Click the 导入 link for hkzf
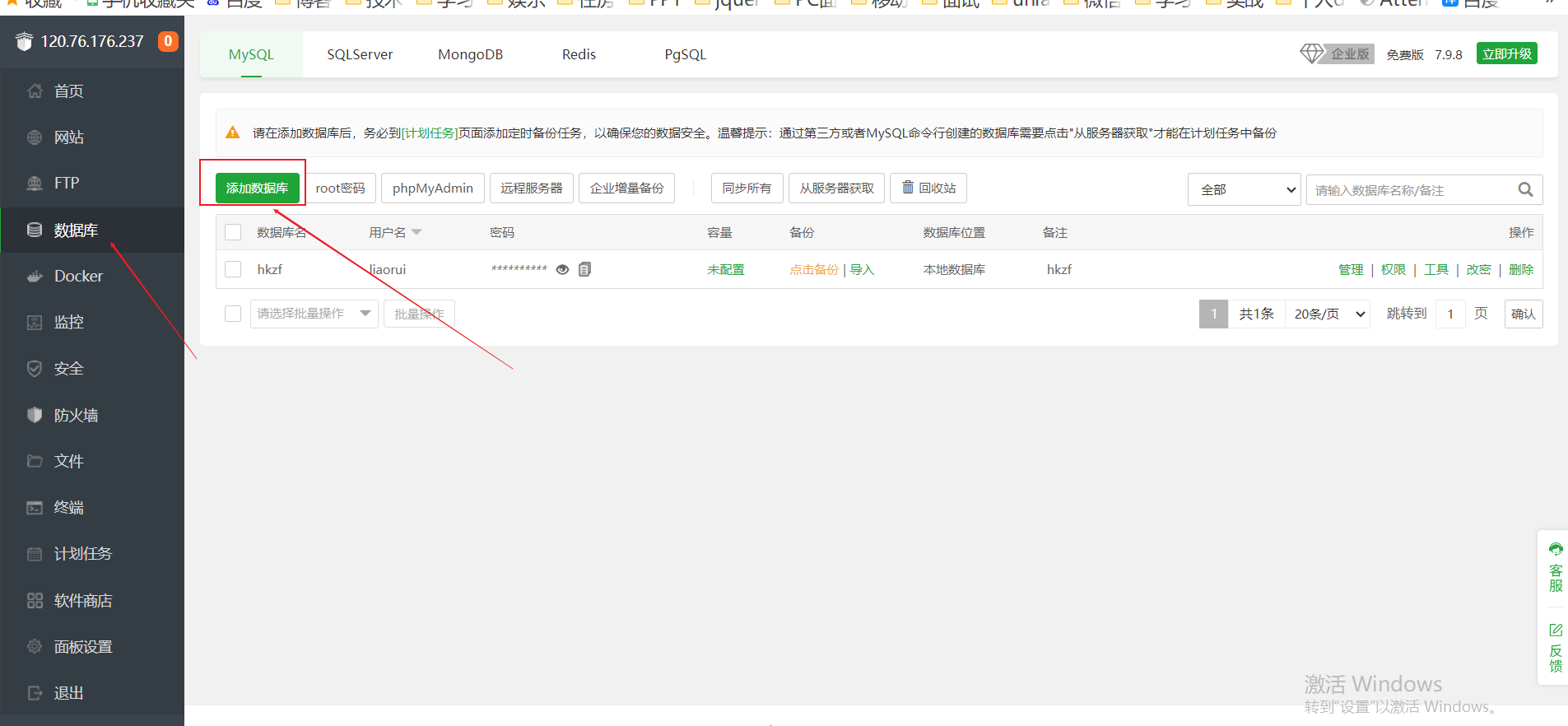This screenshot has width=1568, height=726. 862,269
